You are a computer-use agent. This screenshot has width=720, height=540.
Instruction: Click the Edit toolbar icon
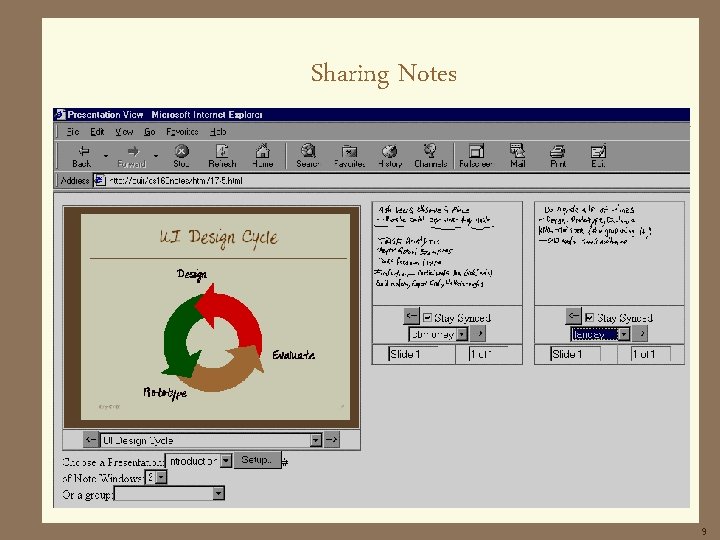pos(598,156)
